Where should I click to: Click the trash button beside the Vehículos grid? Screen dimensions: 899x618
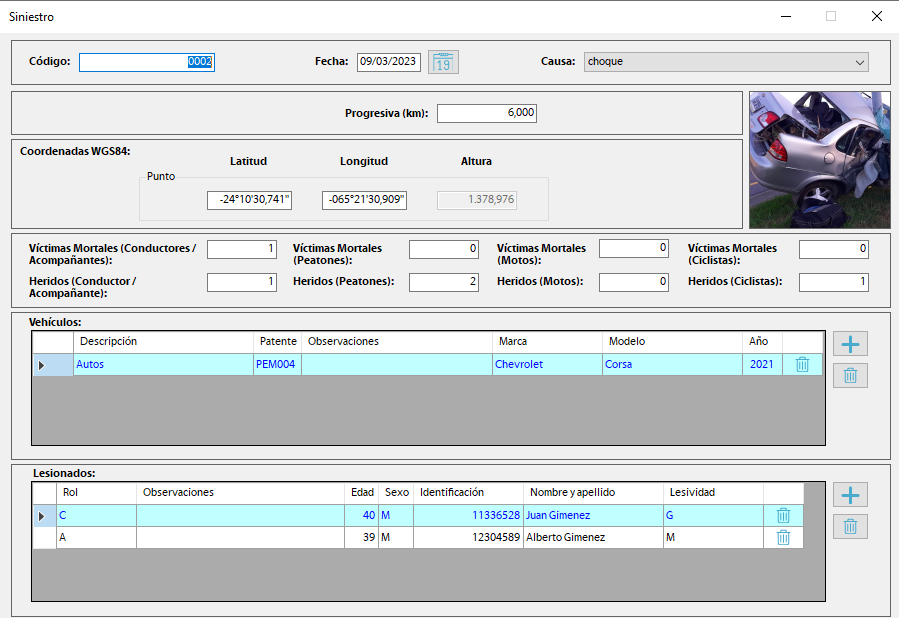(850, 376)
